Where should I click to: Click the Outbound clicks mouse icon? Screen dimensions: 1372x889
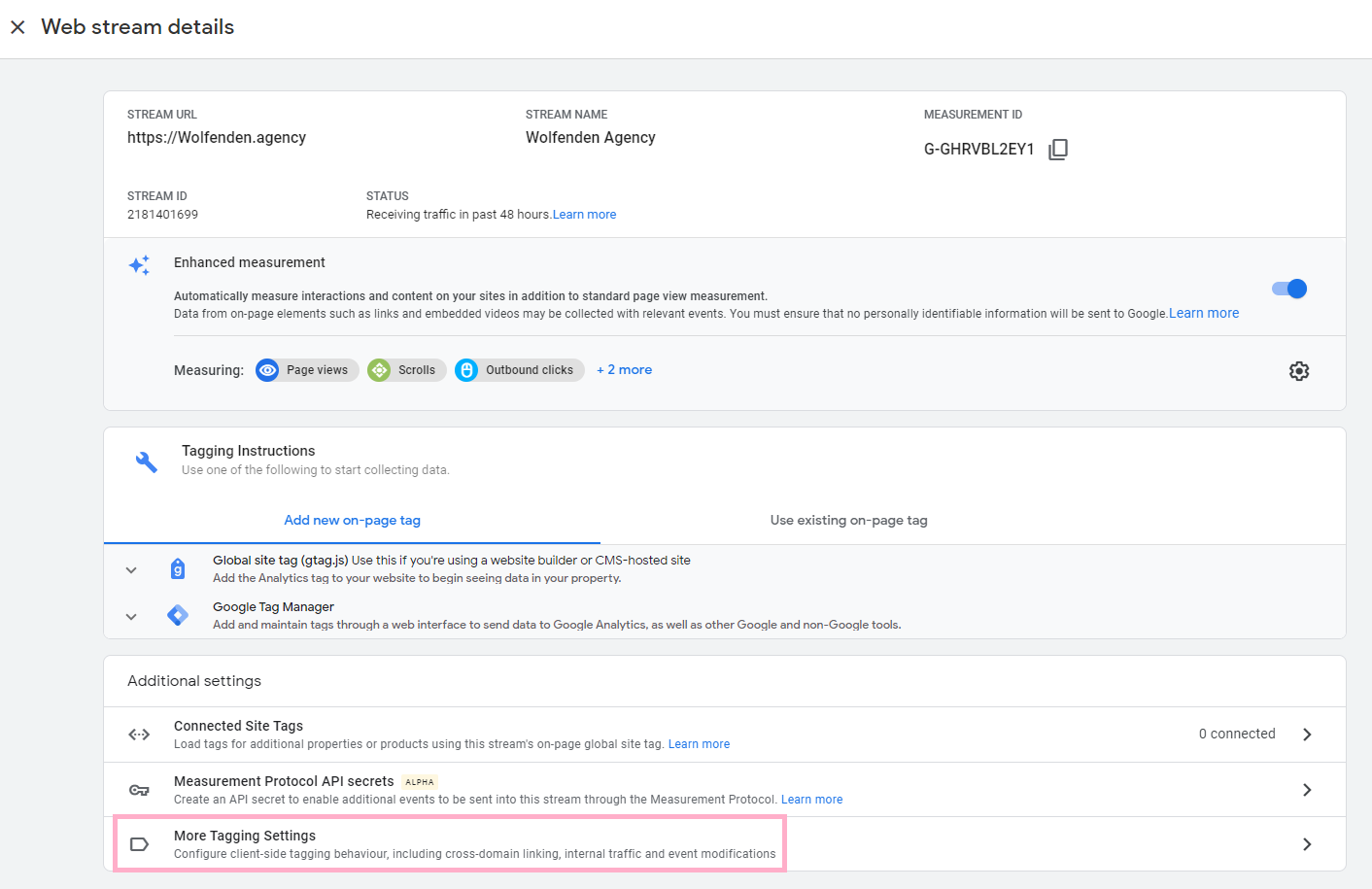[466, 370]
